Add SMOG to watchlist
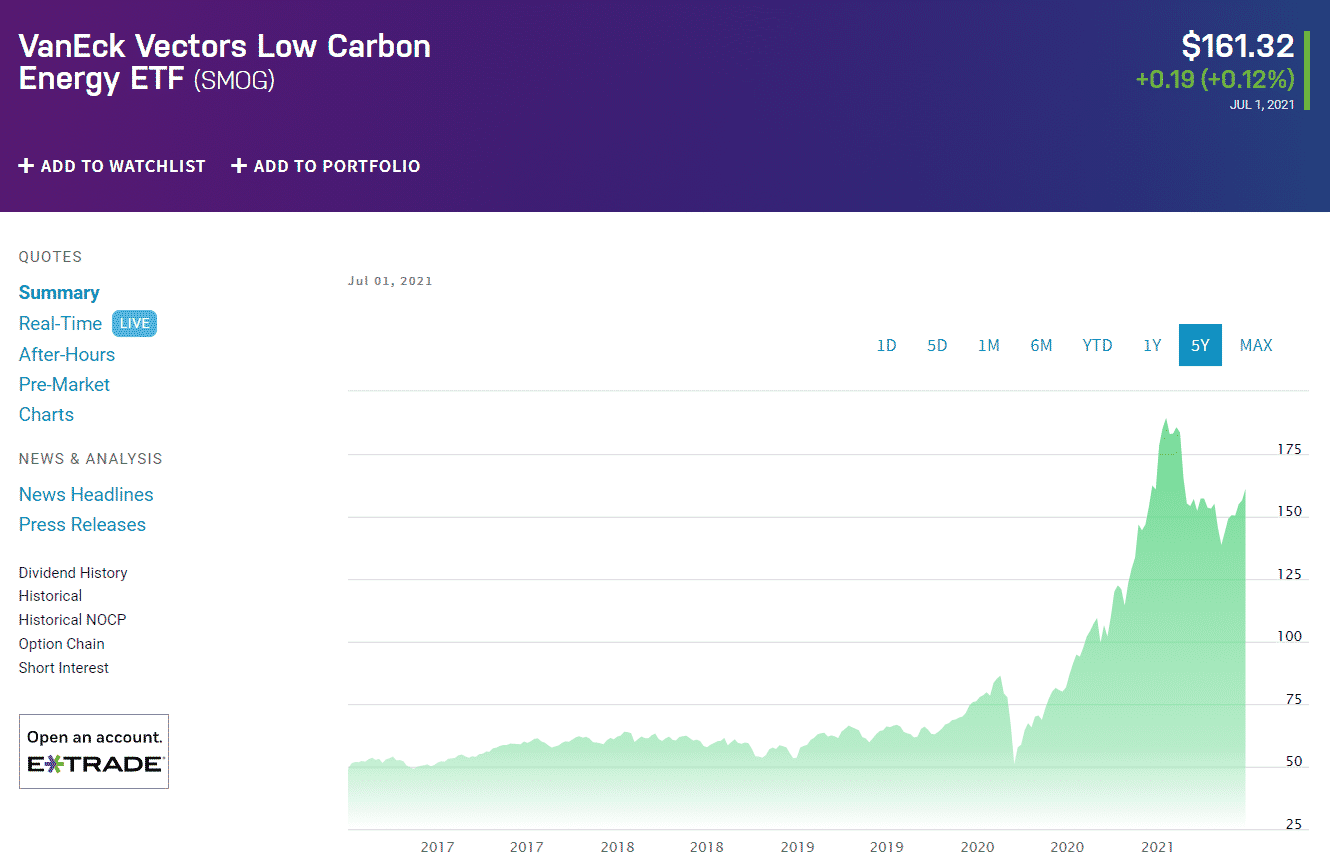1330x867 pixels. coord(112,166)
